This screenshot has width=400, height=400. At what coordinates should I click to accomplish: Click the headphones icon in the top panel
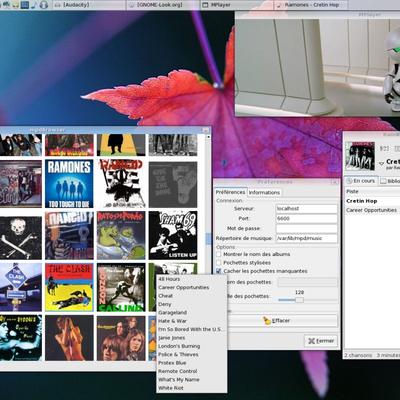[44, 5]
